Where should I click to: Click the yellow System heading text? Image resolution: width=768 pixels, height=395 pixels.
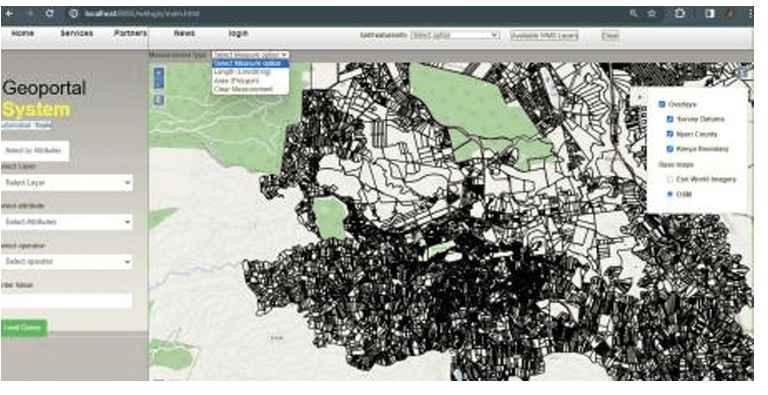[x=36, y=110]
